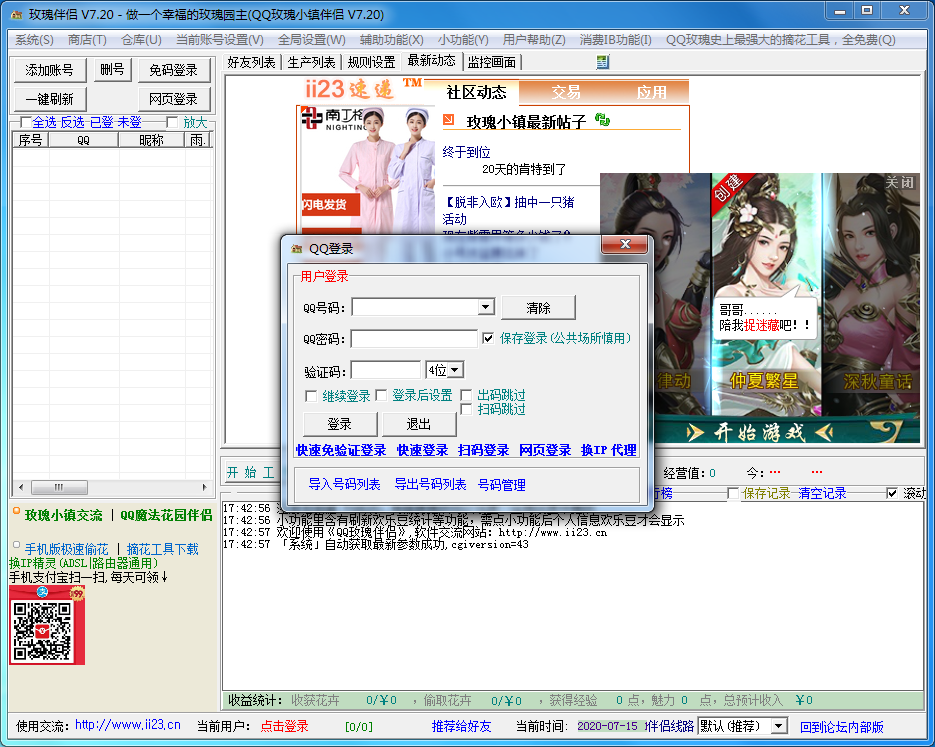Viewport: 935px width, 747px height.
Task: Open the 消费IB功能(I) menu
Action: [x=615, y=40]
